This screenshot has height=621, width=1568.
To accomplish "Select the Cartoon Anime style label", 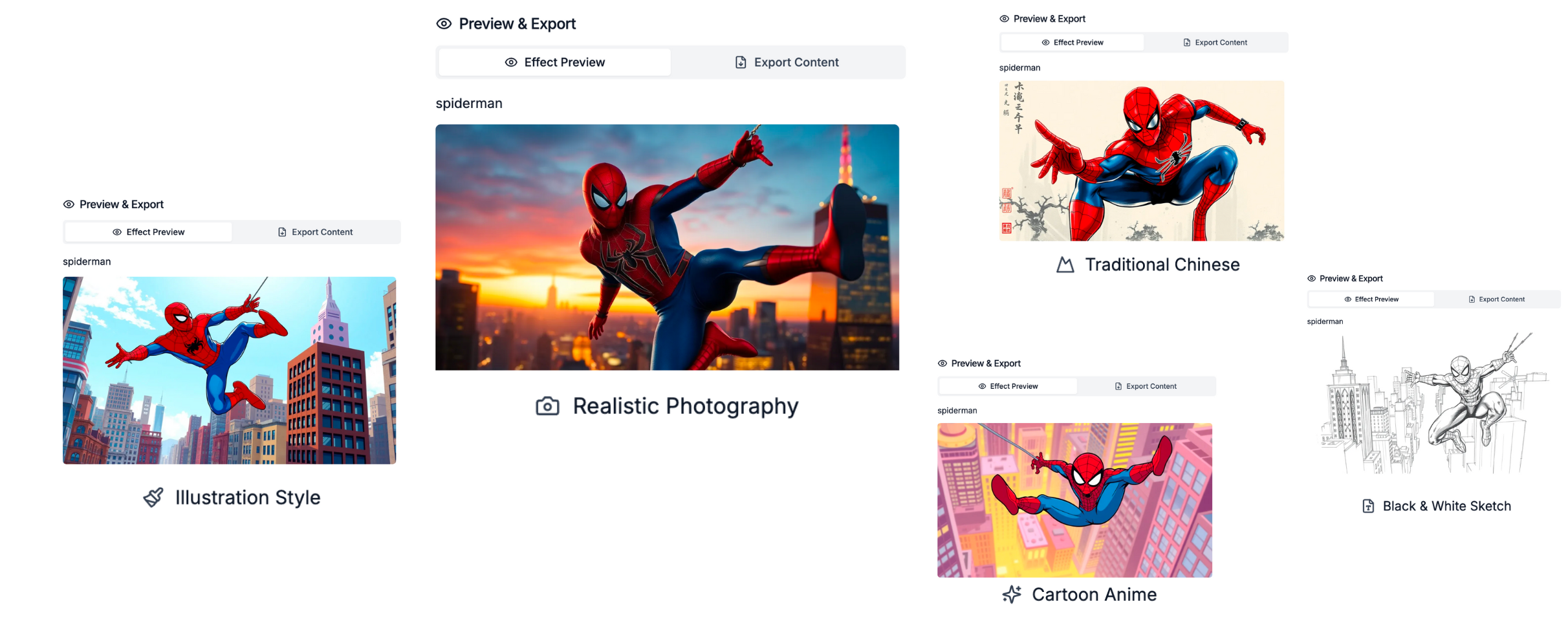I will coord(1094,594).
